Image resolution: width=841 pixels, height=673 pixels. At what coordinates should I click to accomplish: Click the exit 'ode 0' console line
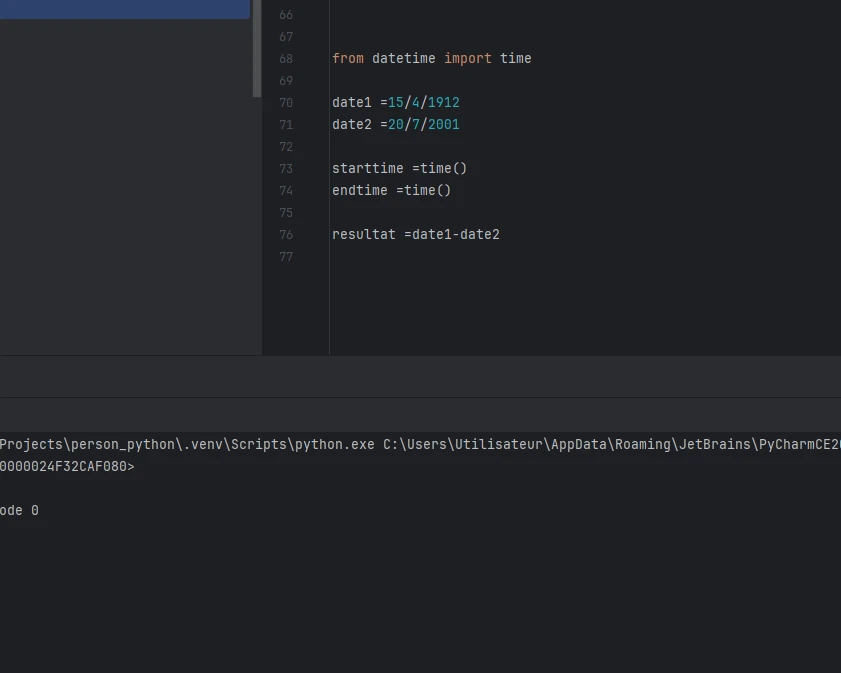pyautogui.click(x=19, y=511)
